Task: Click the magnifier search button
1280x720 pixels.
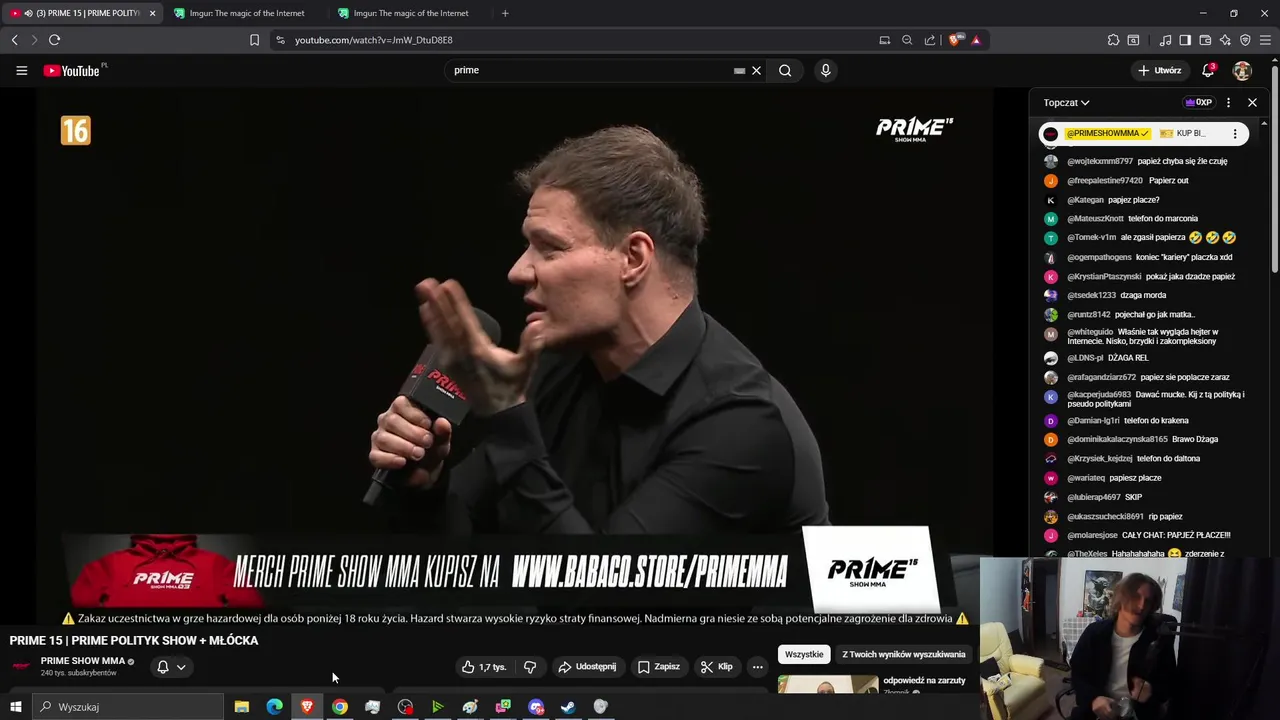Action: [785, 70]
